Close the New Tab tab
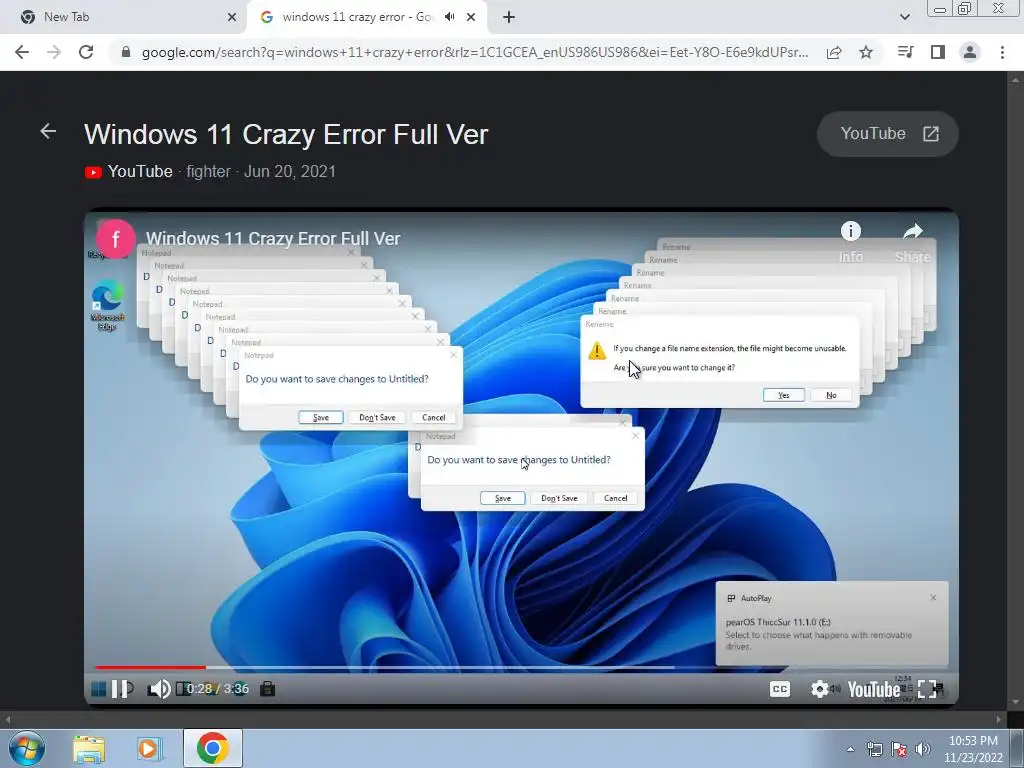1024x768 pixels. [x=232, y=17]
